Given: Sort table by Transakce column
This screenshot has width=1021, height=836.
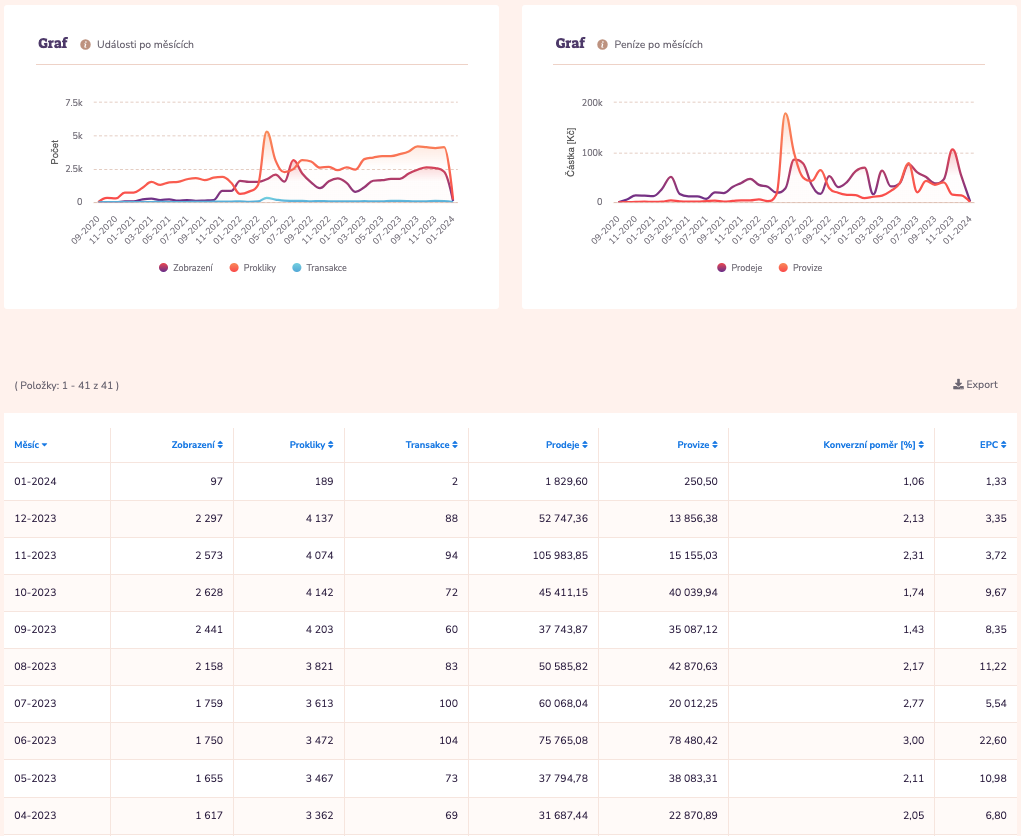Looking at the screenshot, I should tap(431, 444).
